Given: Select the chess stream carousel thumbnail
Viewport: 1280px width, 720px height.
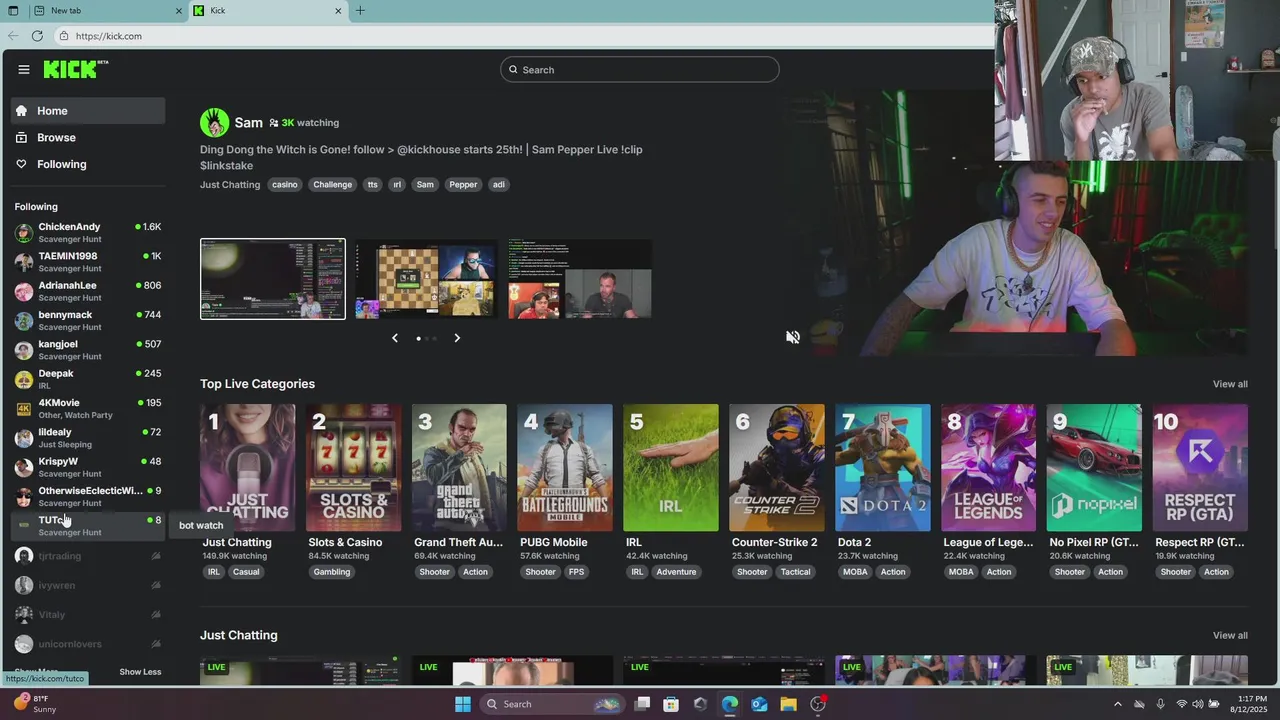Looking at the screenshot, I should (426, 279).
